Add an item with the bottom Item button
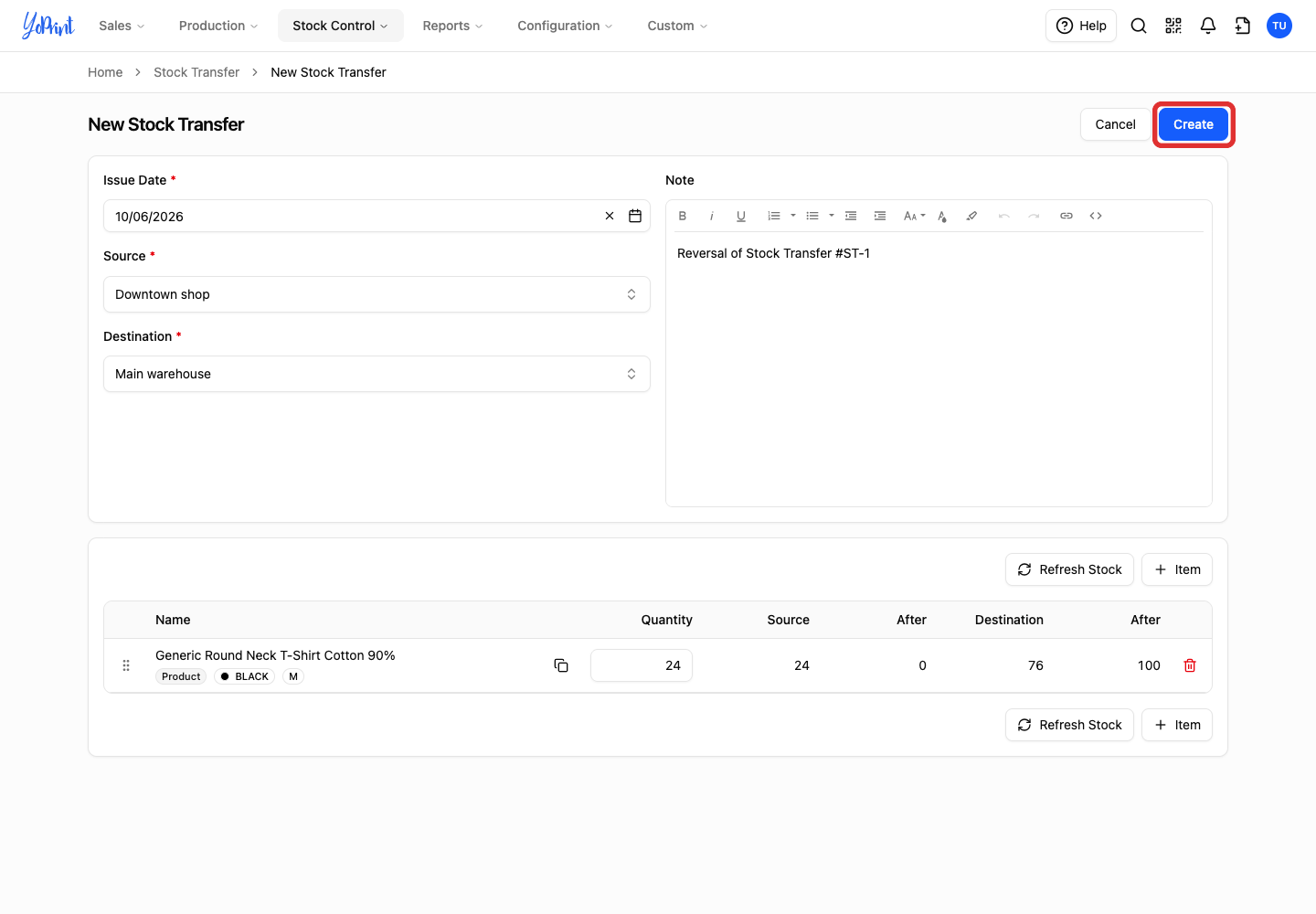Screen dimensions: 1316x914 tap(1177, 725)
